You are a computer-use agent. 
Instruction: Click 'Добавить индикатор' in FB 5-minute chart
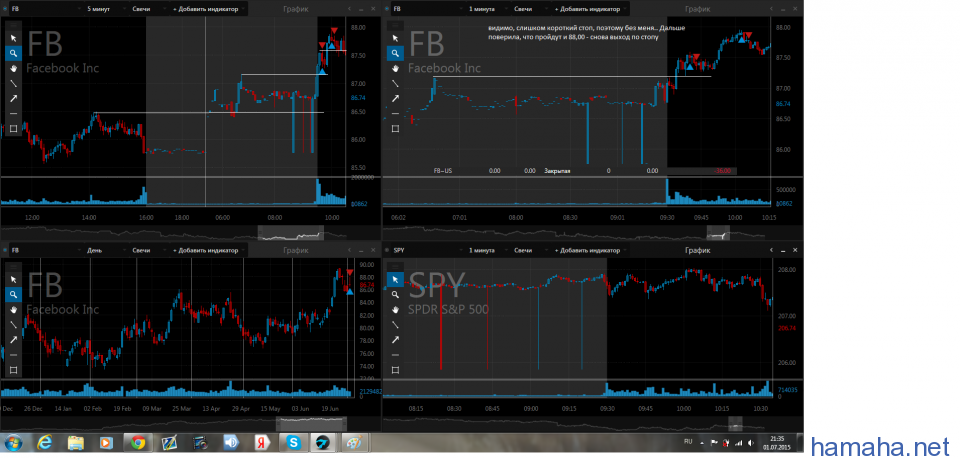[209, 9]
